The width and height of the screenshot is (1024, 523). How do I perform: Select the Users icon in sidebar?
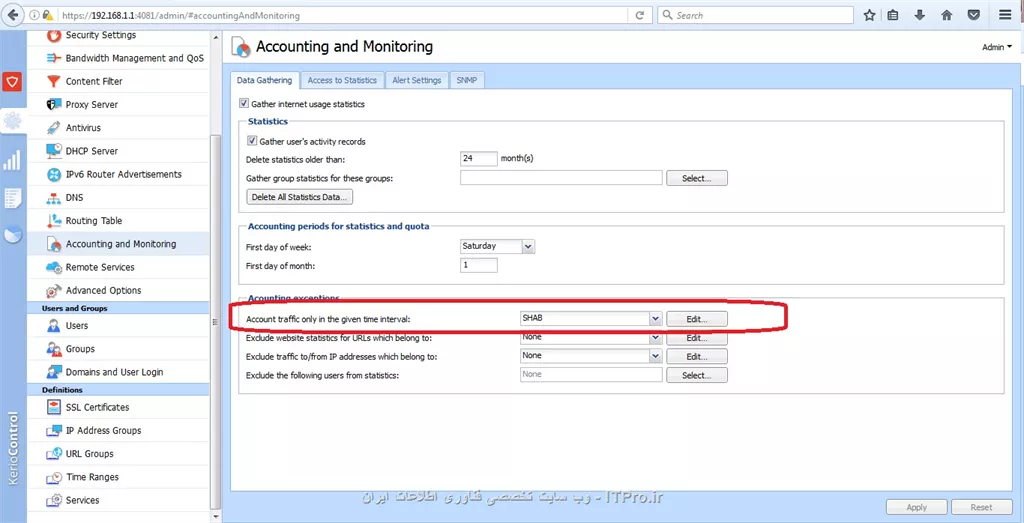click(x=54, y=326)
